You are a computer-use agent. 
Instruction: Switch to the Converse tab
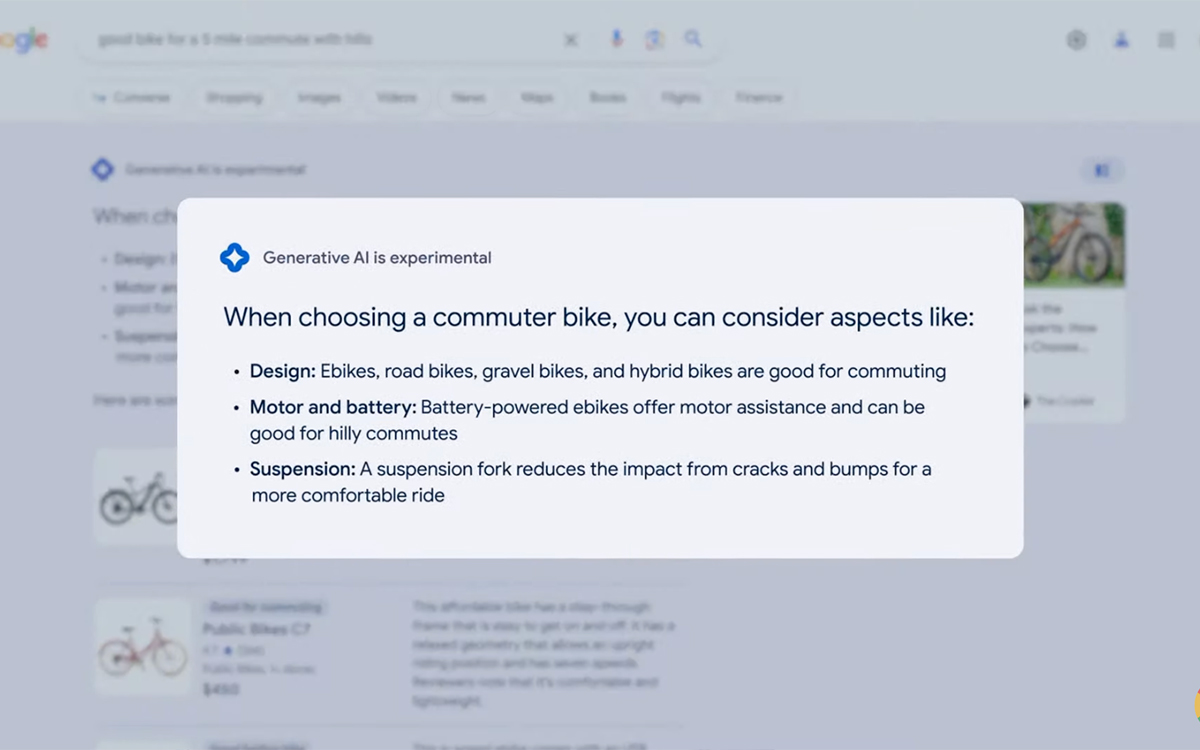click(x=132, y=98)
